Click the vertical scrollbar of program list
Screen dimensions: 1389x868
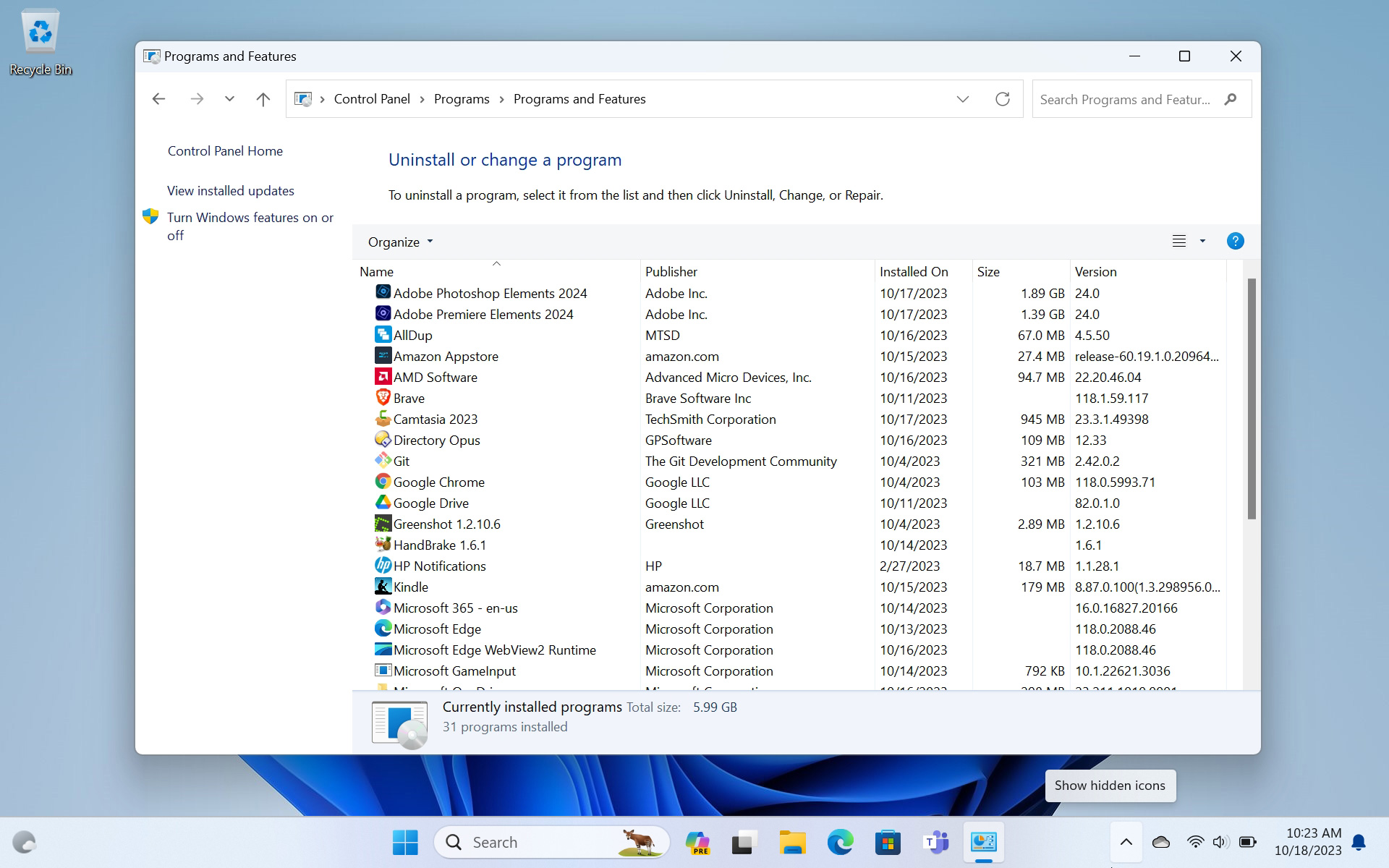pyautogui.click(x=1251, y=398)
